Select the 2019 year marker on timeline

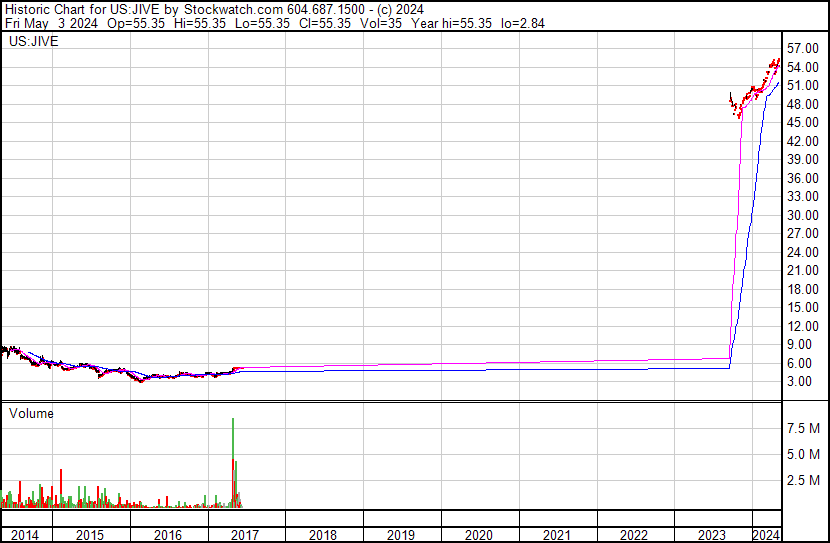point(401,535)
